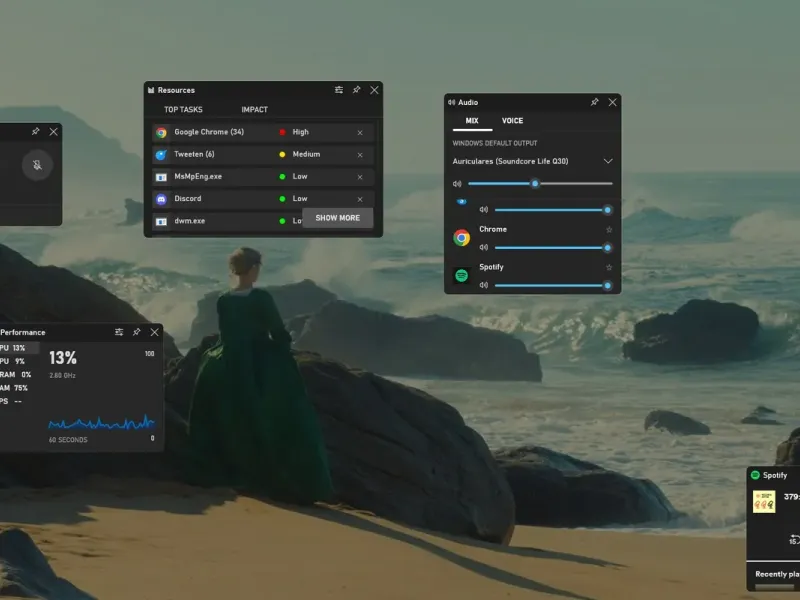800x600 pixels.
Task: End the Discord task
Action: click(x=360, y=199)
